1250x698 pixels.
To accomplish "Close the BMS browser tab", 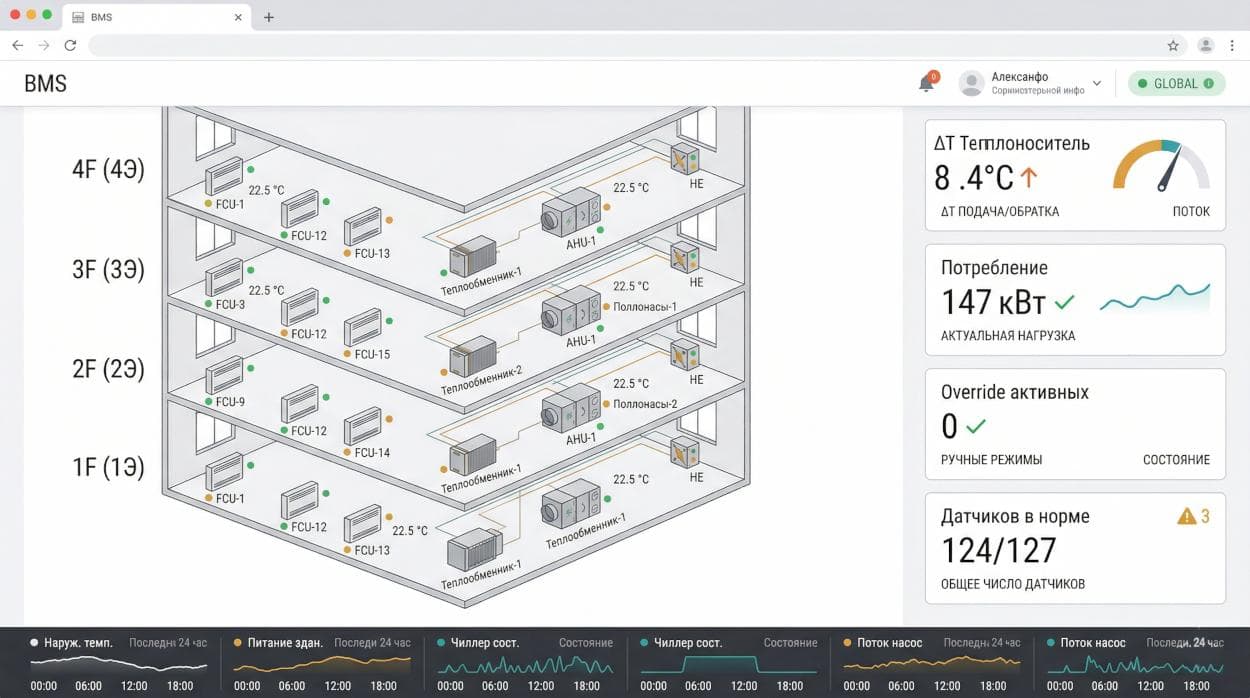I will (239, 17).
